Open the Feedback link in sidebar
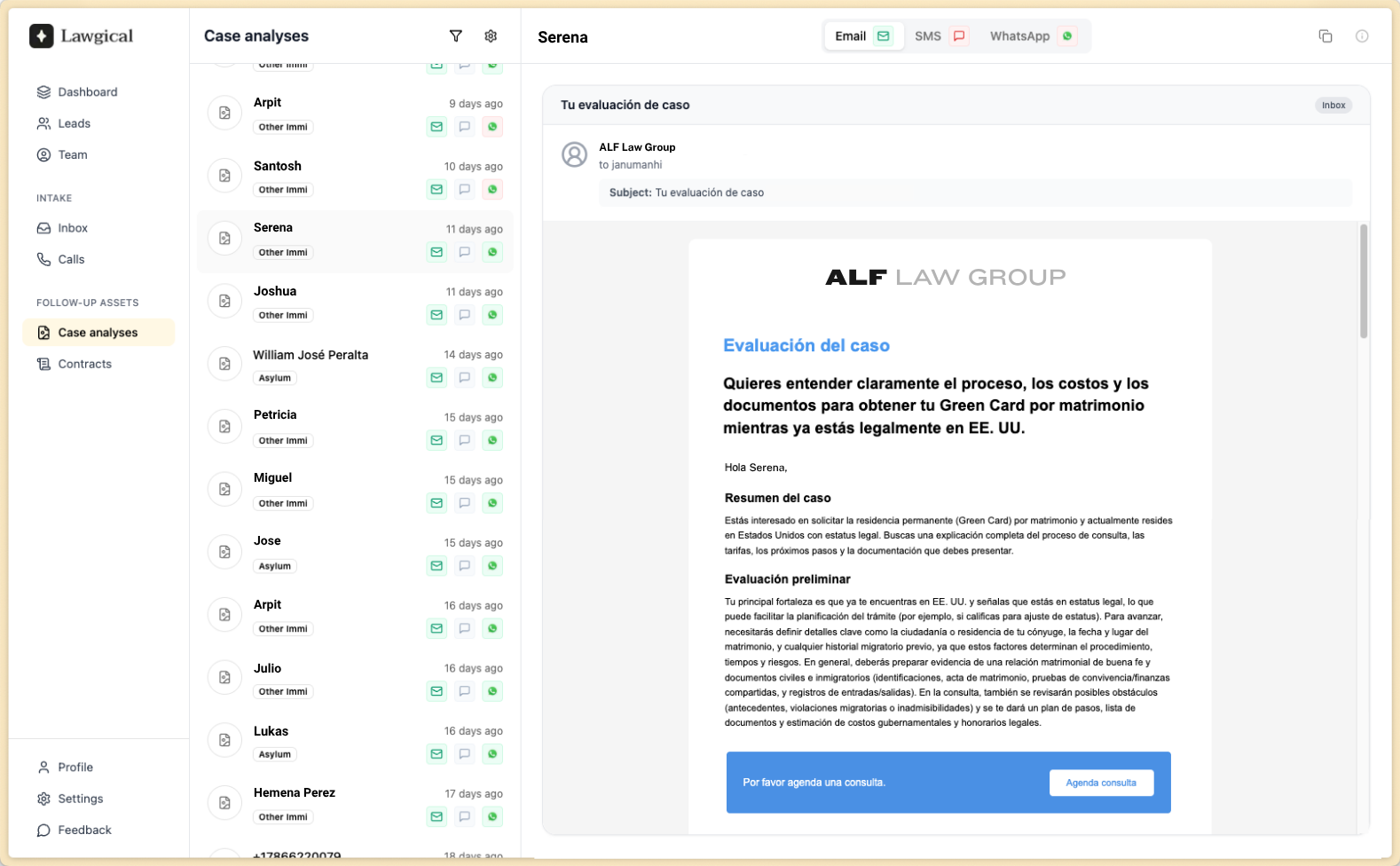The width and height of the screenshot is (1400, 866). 84,831
